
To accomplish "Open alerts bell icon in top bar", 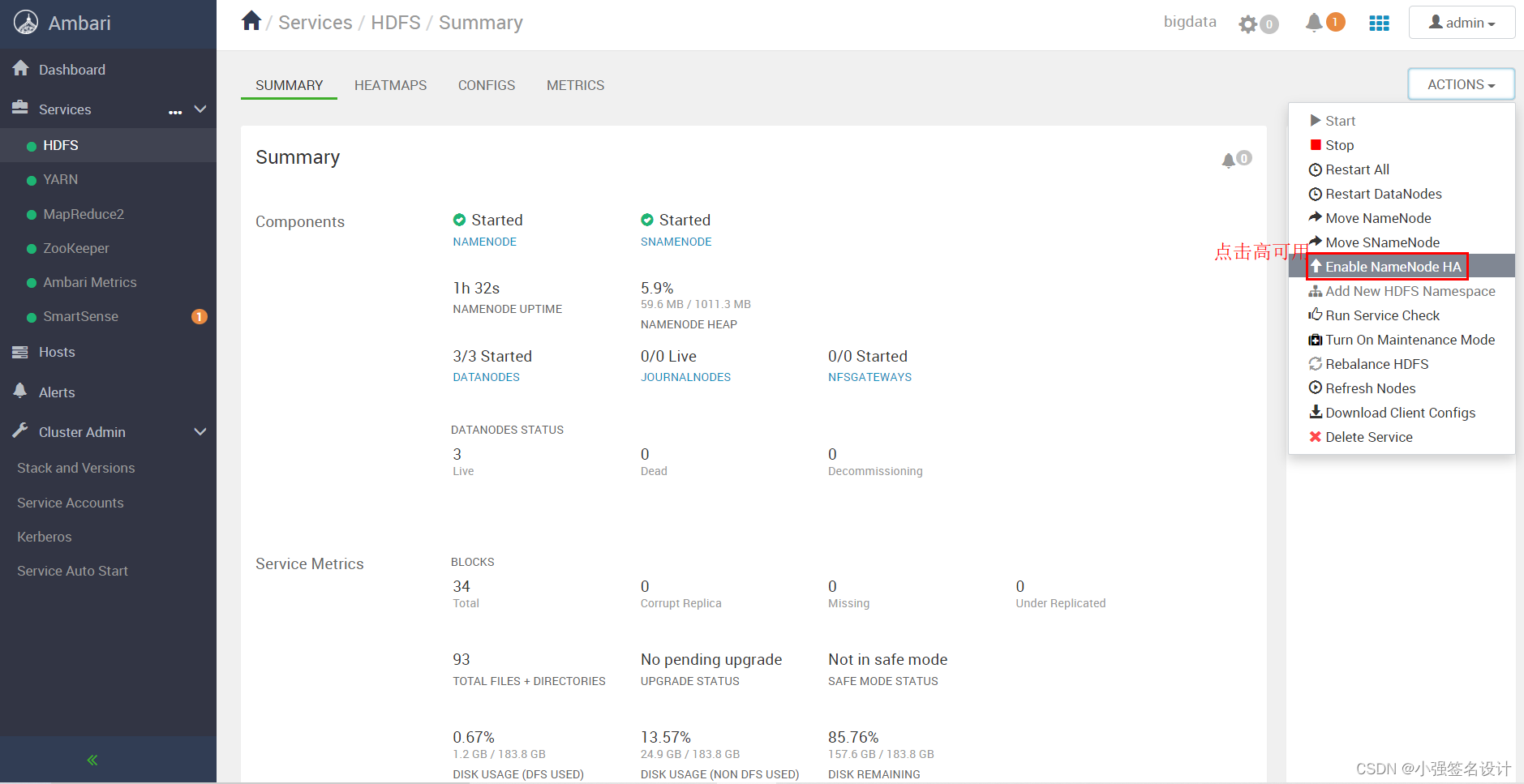I will 1314,23.
